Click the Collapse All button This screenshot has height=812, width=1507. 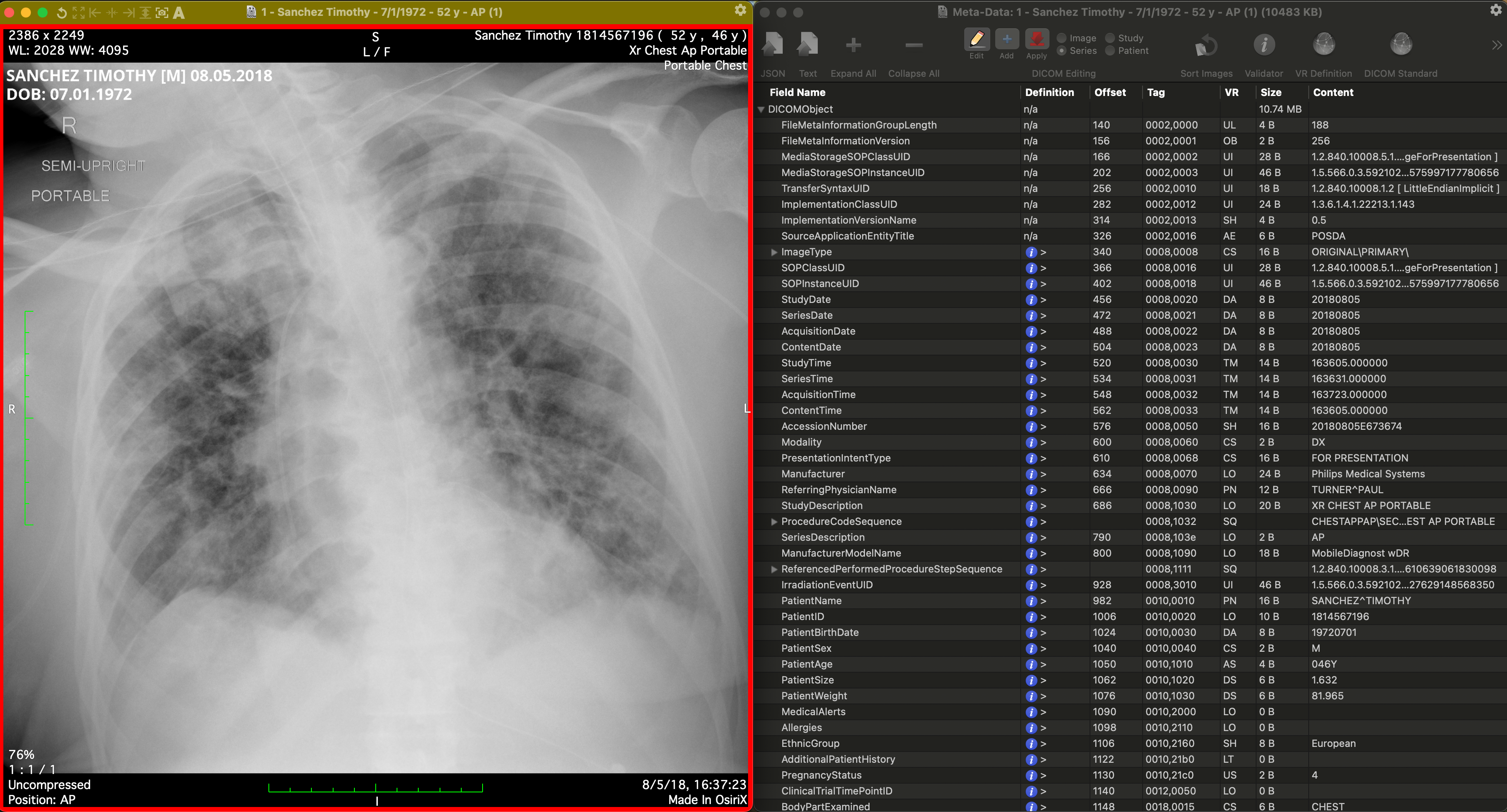[x=913, y=45]
